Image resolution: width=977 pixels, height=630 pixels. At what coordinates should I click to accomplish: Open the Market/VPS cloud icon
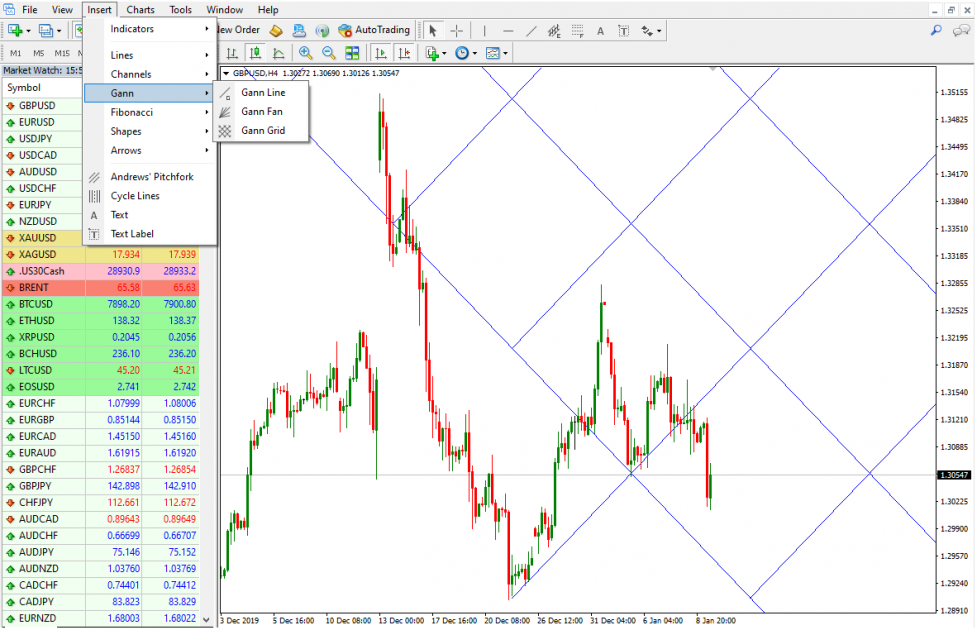pyautogui.click(x=299, y=31)
